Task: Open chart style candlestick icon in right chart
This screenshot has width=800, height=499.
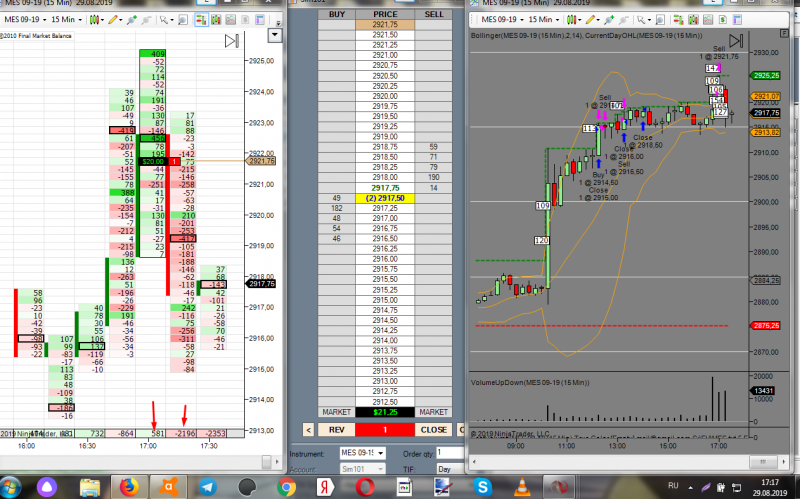Action: [x=571, y=19]
